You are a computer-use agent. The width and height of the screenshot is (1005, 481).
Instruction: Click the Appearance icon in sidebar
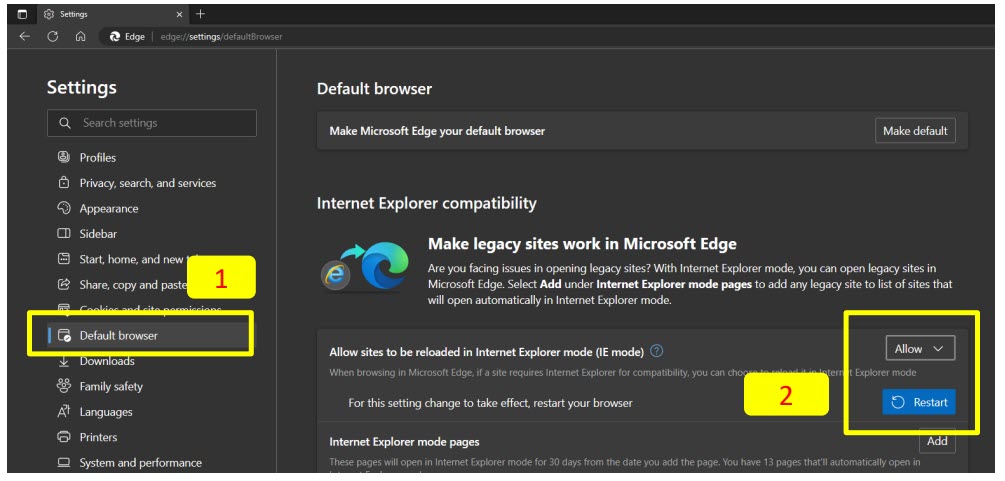pyautogui.click(x=64, y=209)
